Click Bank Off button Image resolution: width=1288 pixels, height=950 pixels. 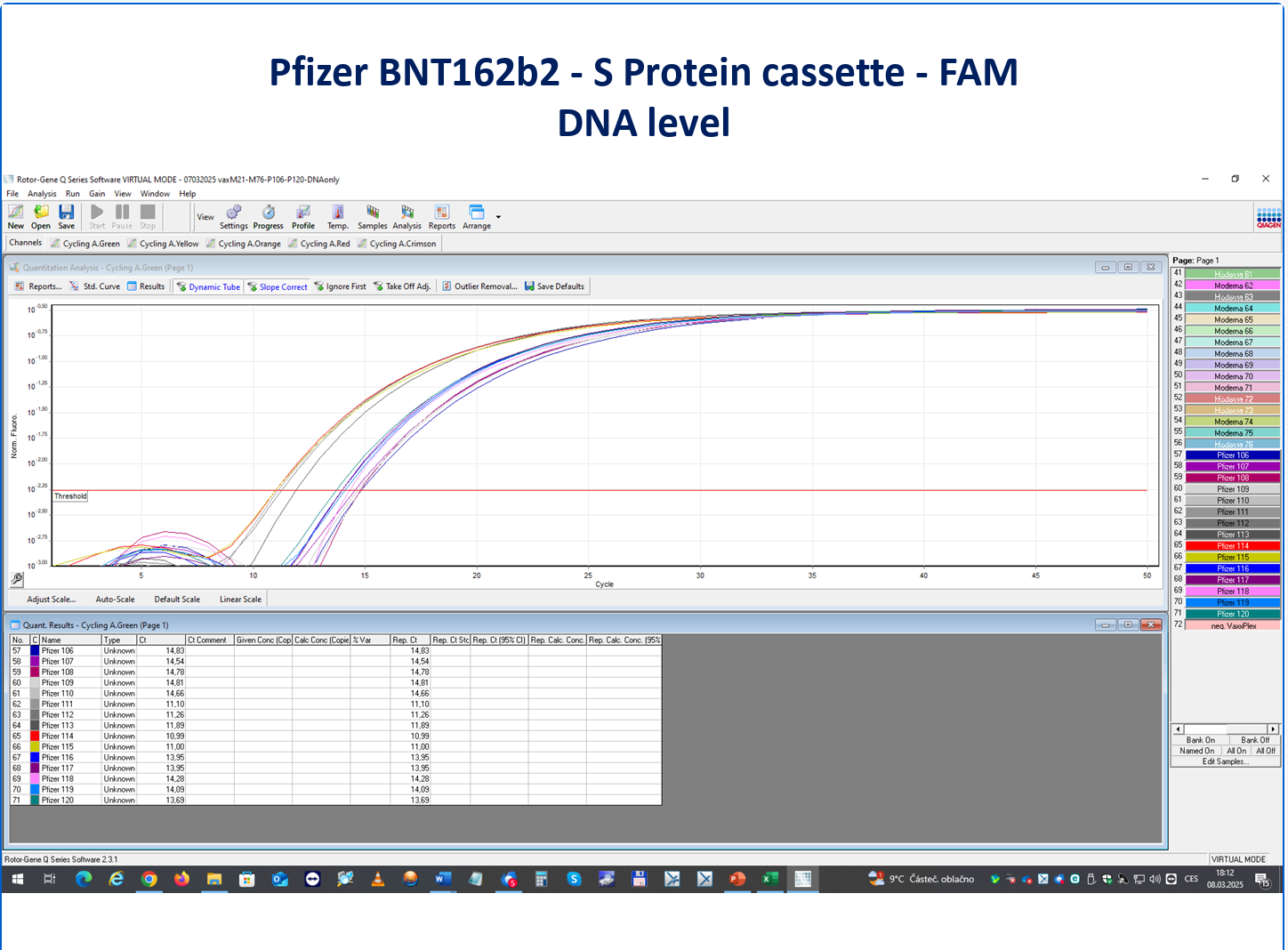click(1255, 740)
